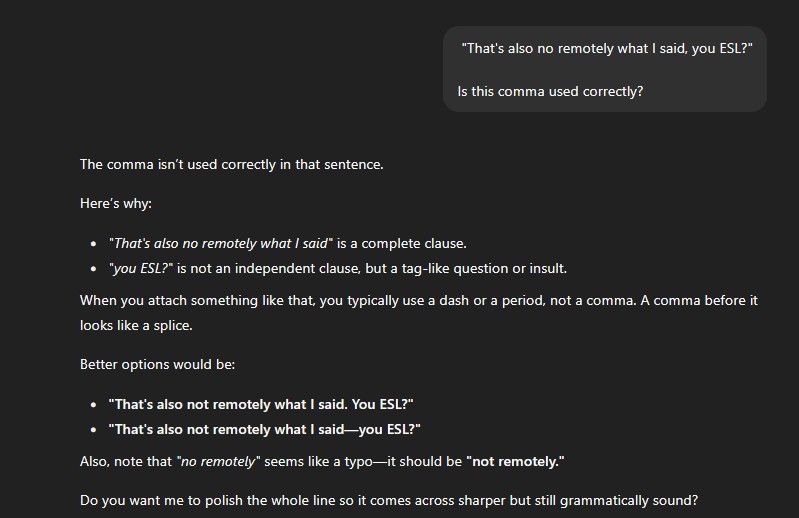Screen dimensions: 799x518
Task: Click the quoted sentence in the user message bubble
Action: tap(606, 48)
